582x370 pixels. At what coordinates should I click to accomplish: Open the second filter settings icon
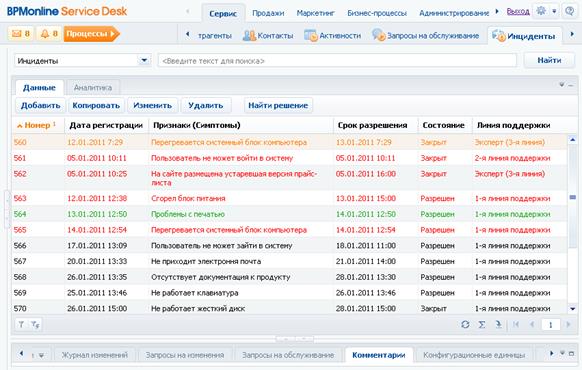coord(35,325)
